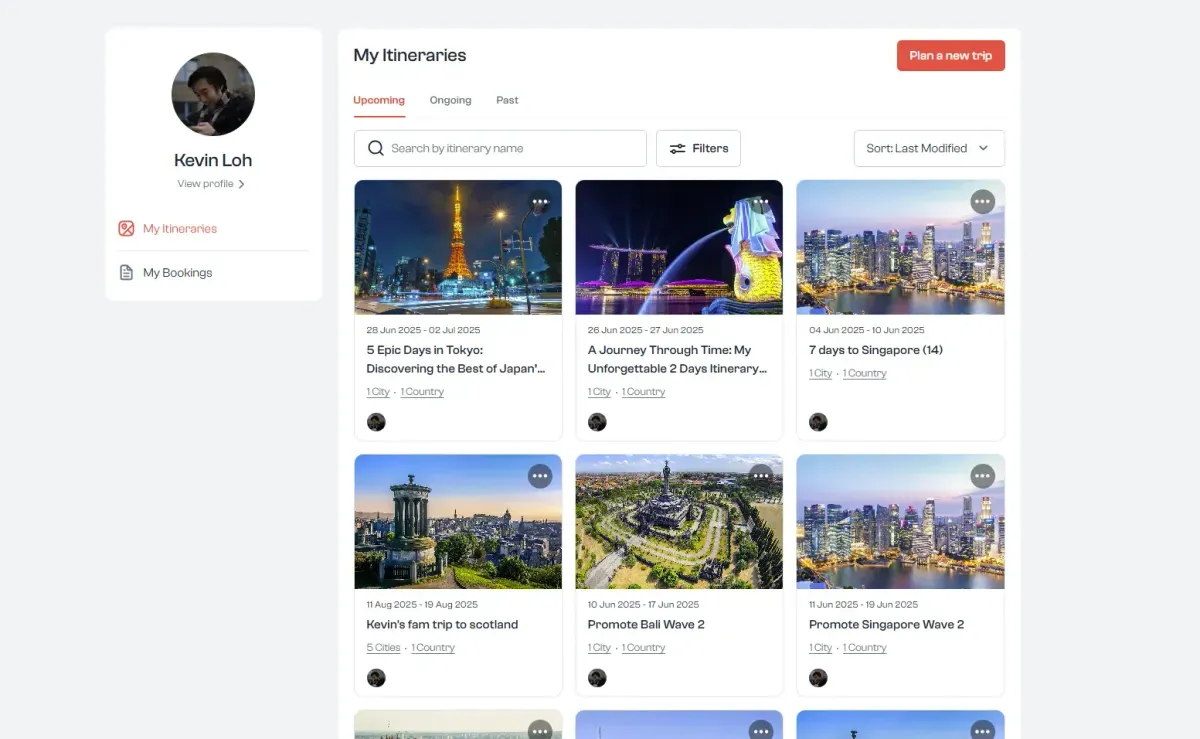1200x739 pixels.
Task: Open options menu on Kevin's fam trip to scotland card
Action: tap(540, 476)
